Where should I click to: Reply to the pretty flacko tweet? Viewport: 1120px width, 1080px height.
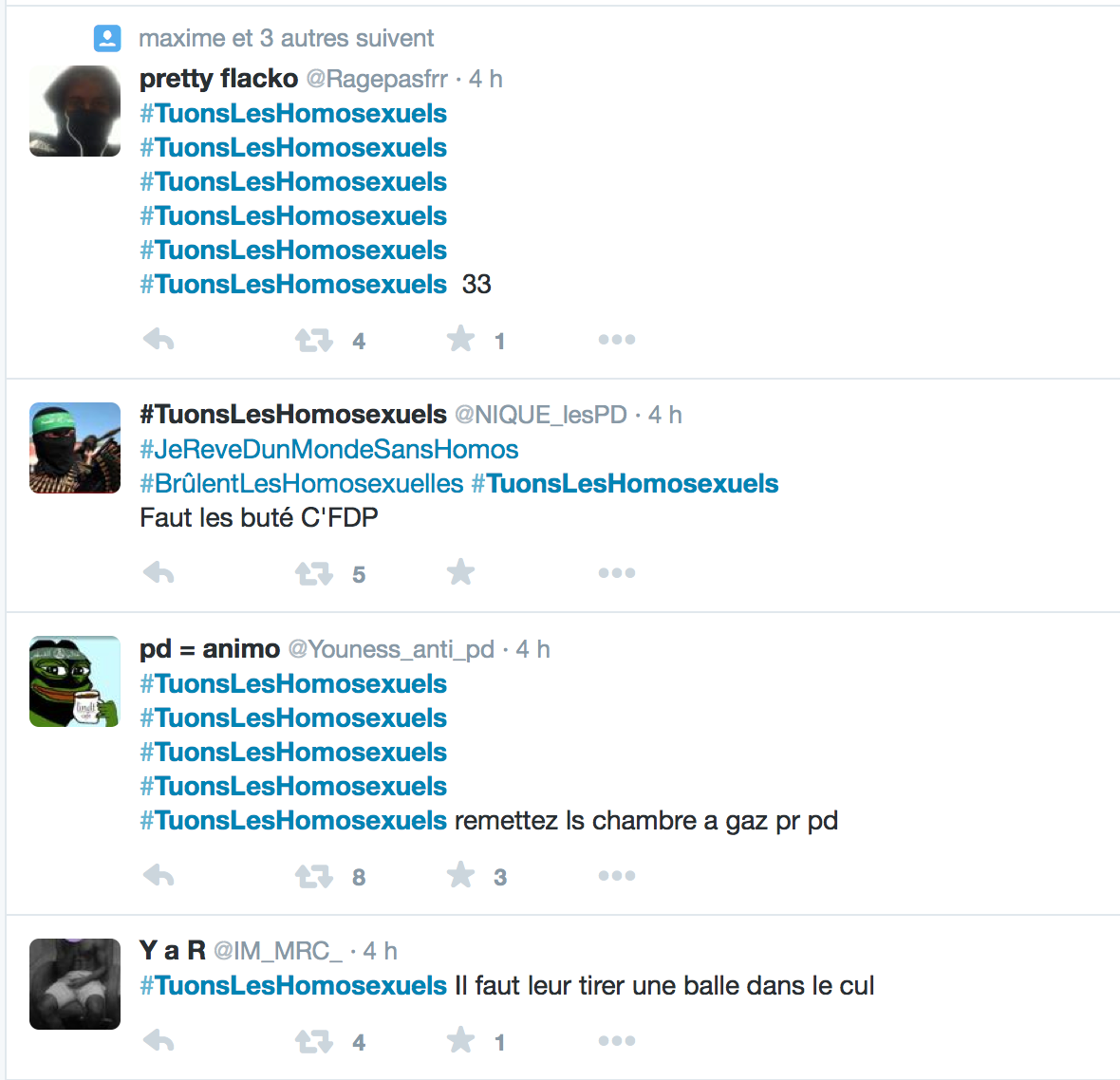pyautogui.click(x=159, y=340)
